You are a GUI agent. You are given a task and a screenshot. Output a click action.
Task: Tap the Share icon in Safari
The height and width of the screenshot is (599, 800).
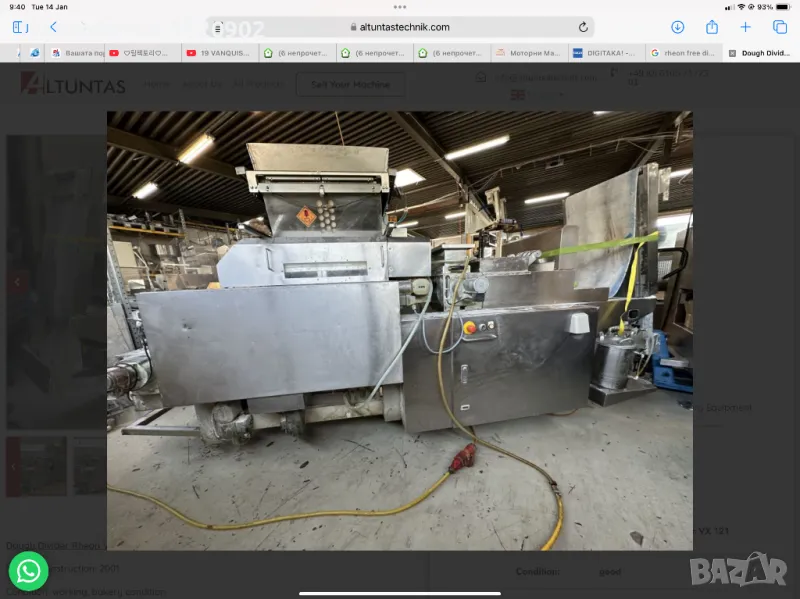point(712,27)
